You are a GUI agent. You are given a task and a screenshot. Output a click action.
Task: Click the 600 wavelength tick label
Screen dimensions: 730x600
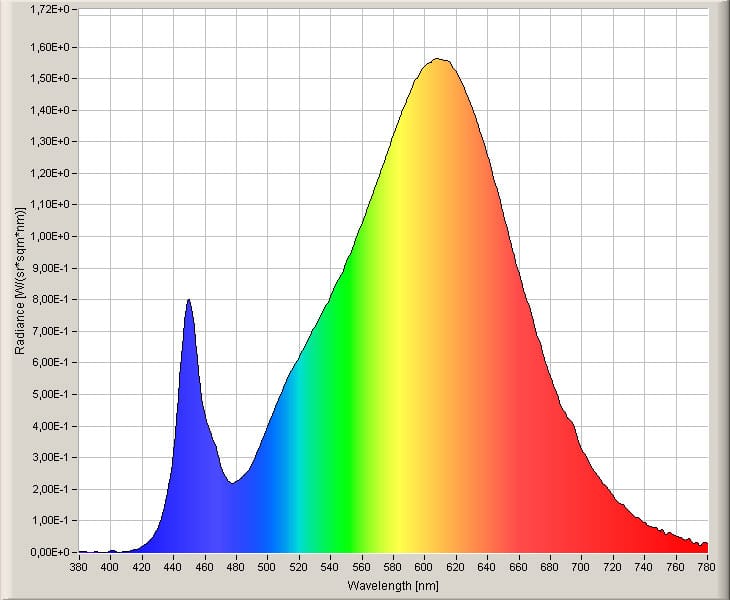[424, 567]
